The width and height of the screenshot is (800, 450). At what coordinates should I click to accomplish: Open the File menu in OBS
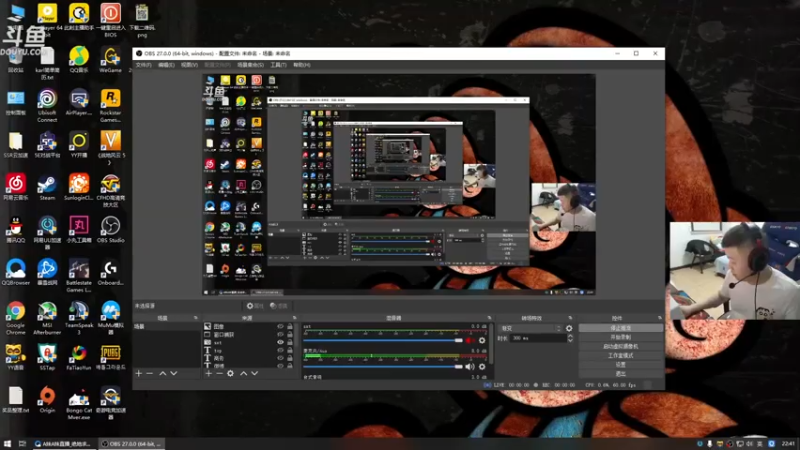(143, 65)
